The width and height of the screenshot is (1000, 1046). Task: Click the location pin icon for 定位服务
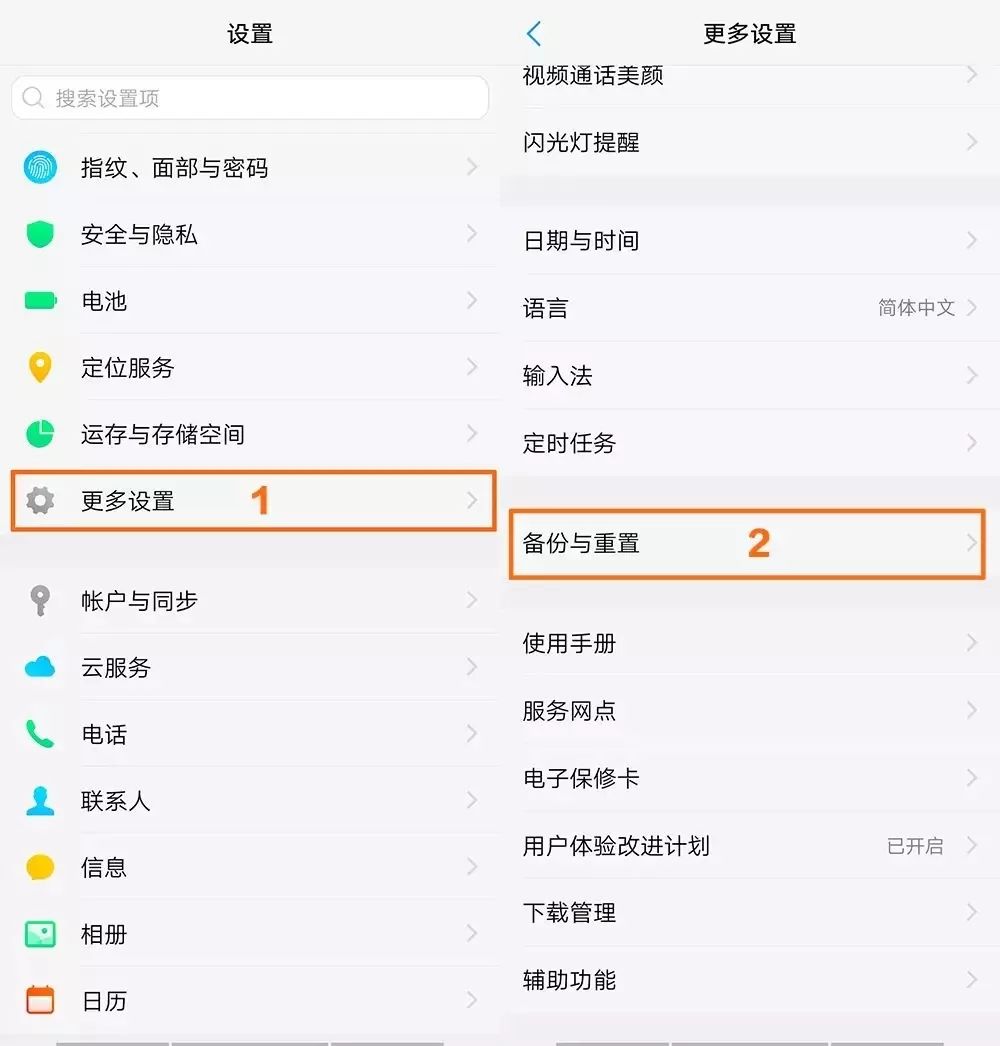(39, 367)
